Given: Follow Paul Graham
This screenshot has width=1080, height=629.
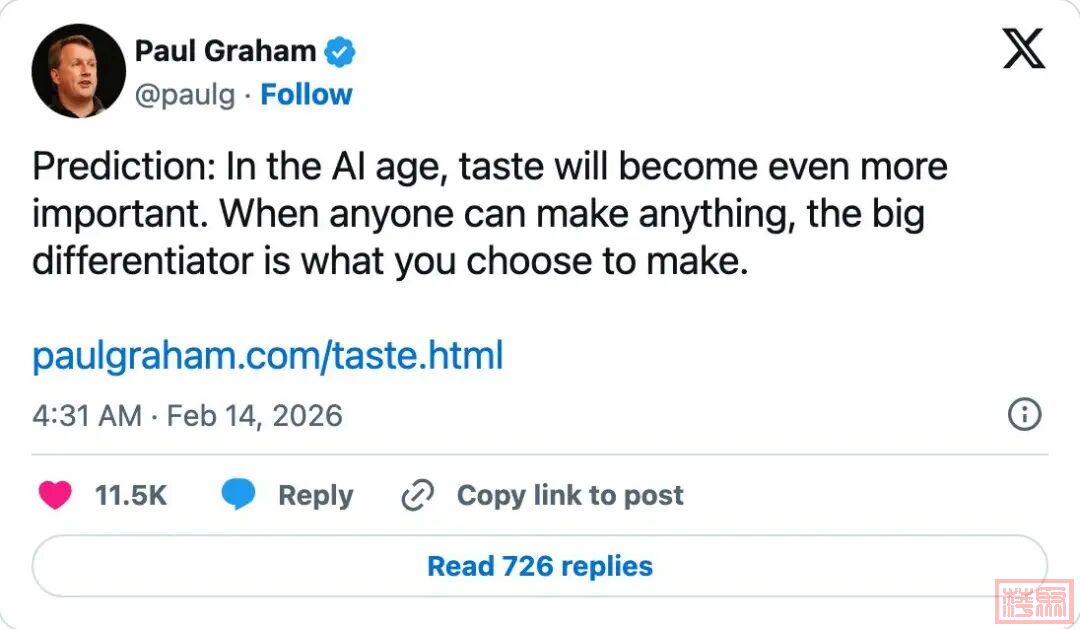Looking at the screenshot, I should point(306,95).
